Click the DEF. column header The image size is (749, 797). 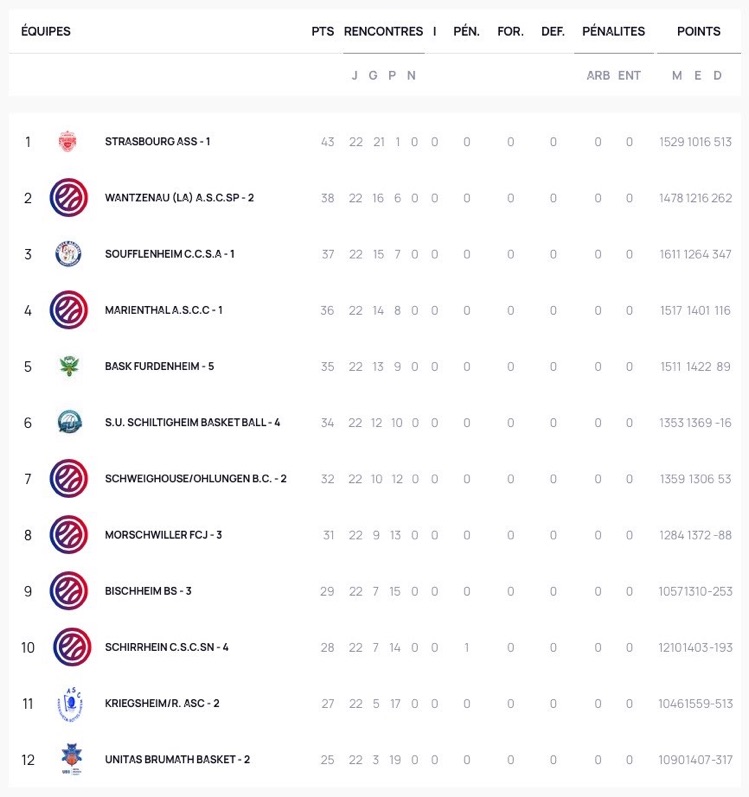(553, 32)
